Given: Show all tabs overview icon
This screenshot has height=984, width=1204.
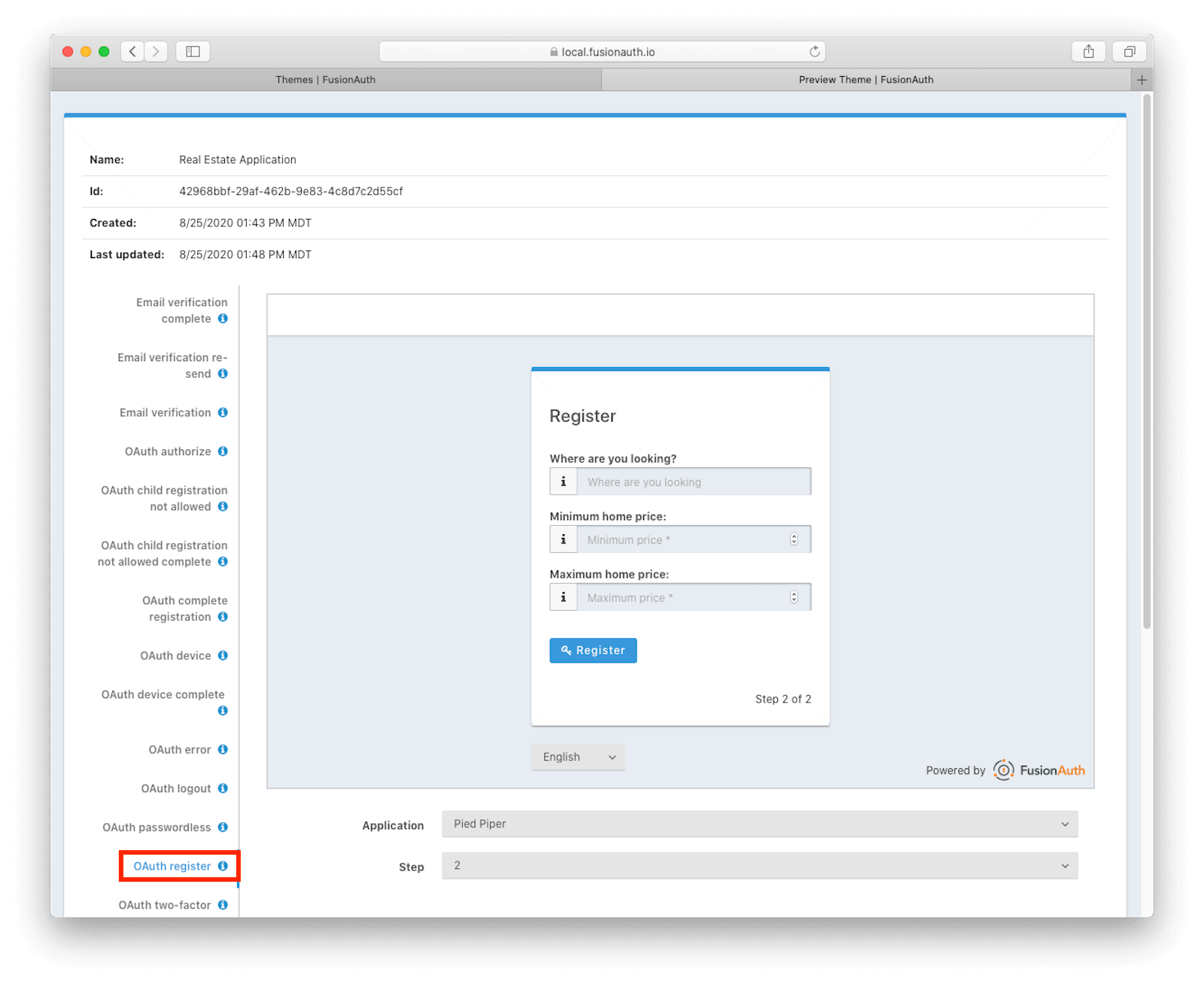Looking at the screenshot, I should [1130, 51].
